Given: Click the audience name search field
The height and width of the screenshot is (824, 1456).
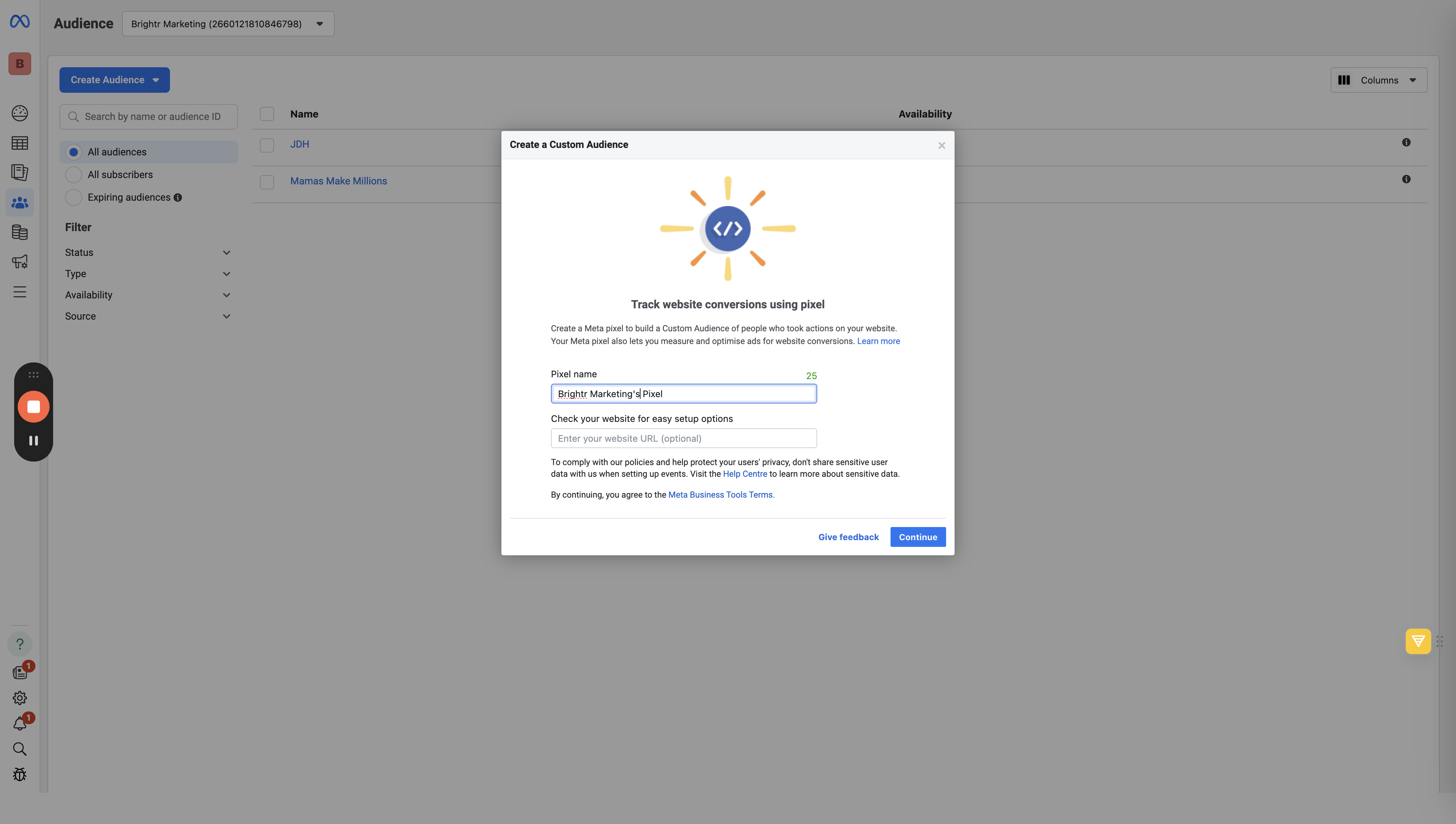Looking at the screenshot, I should point(148,116).
